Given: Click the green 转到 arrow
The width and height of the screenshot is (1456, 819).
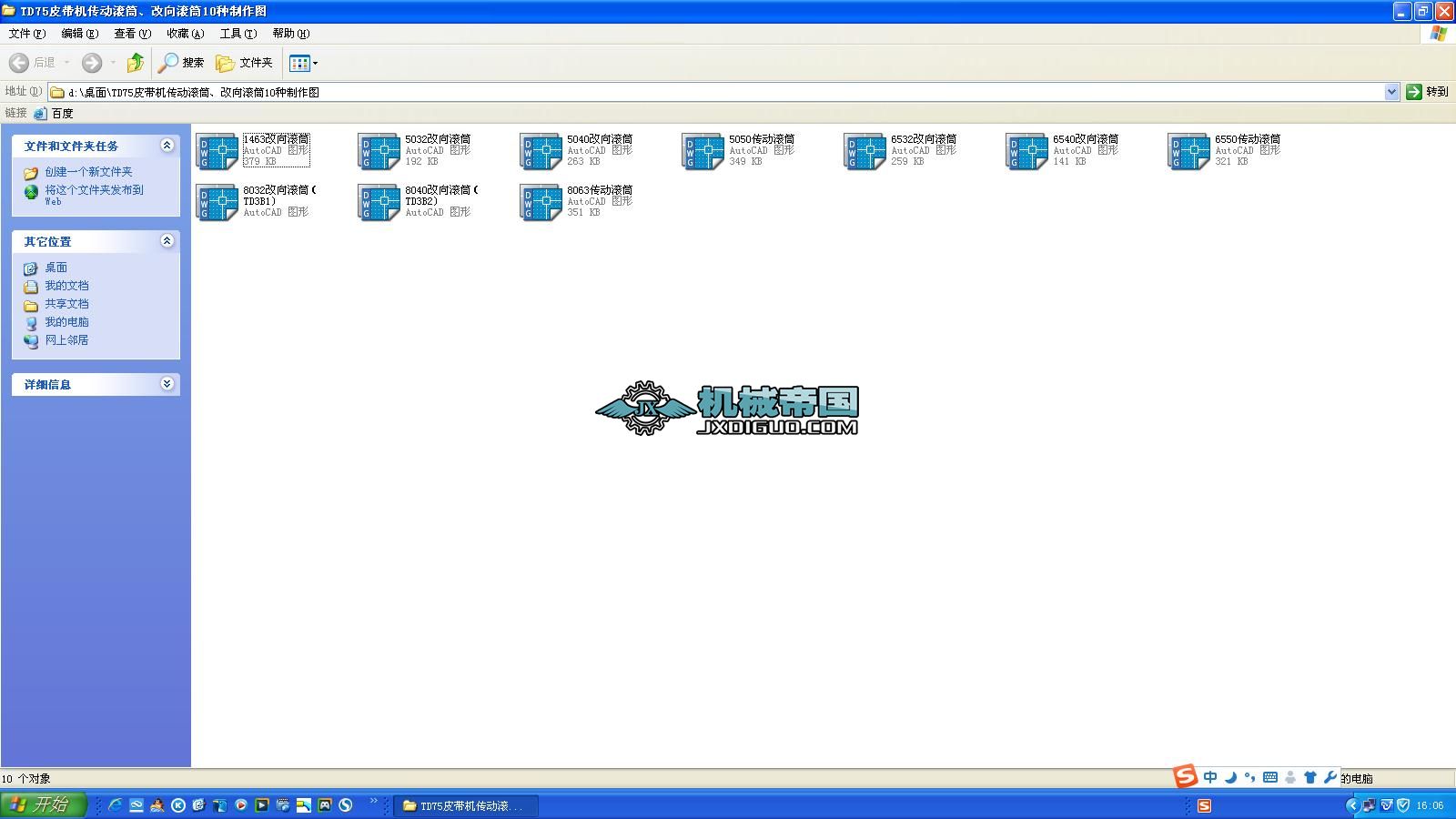Looking at the screenshot, I should (1412, 91).
